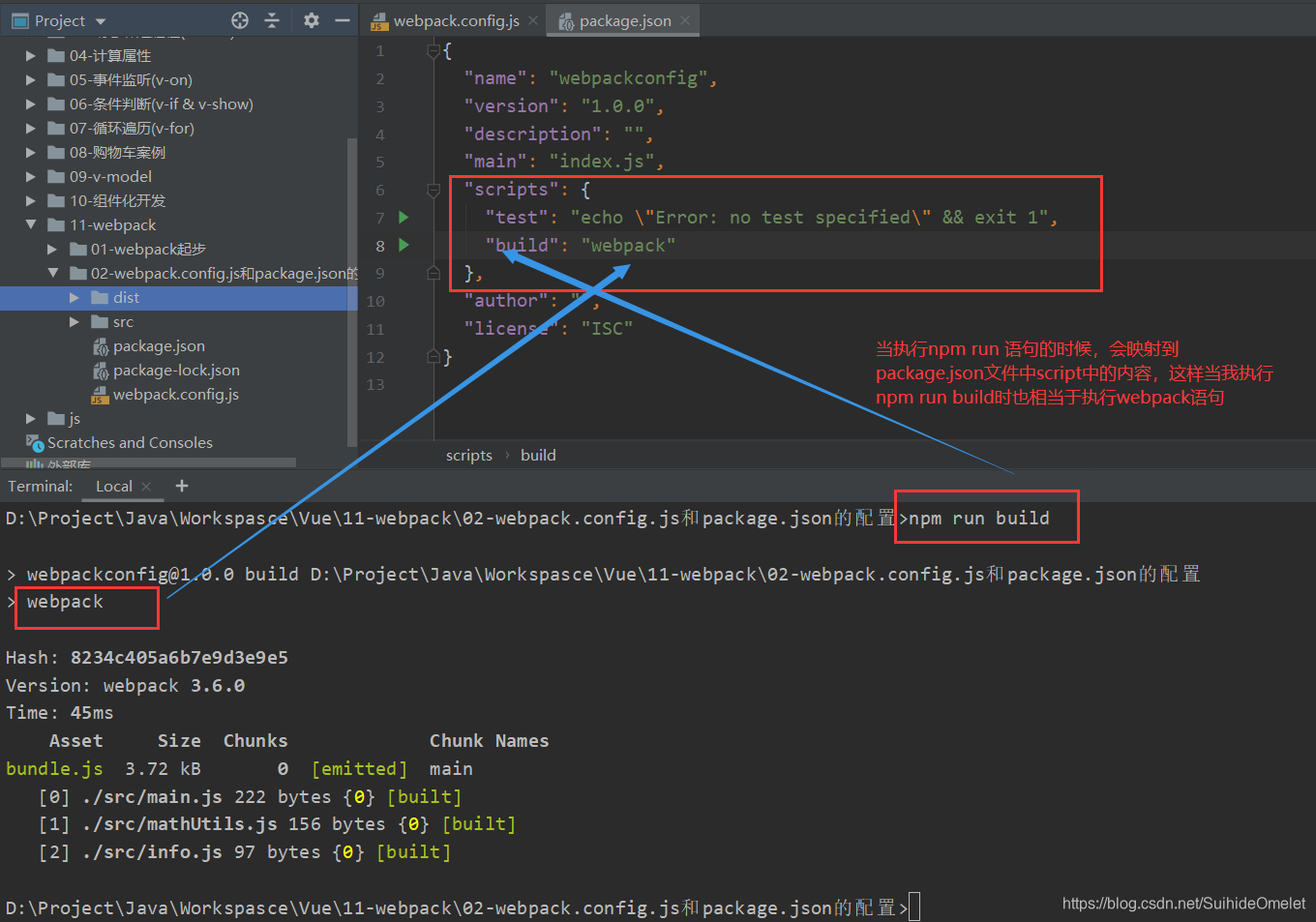This screenshot has height=922, width=1316.
Task: Close the package.json tab
Action: pyautogui.click(x=685, y=20)
